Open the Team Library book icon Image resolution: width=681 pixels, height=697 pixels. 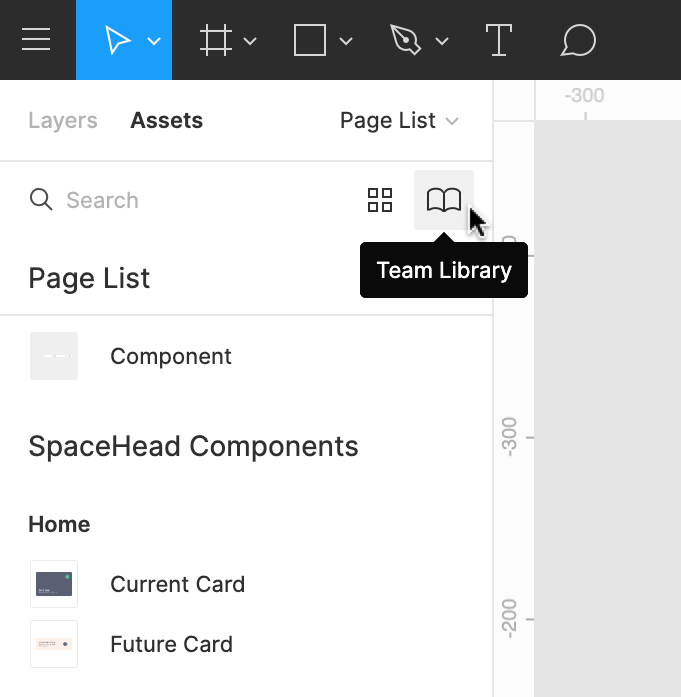click(x=443, y=200)
